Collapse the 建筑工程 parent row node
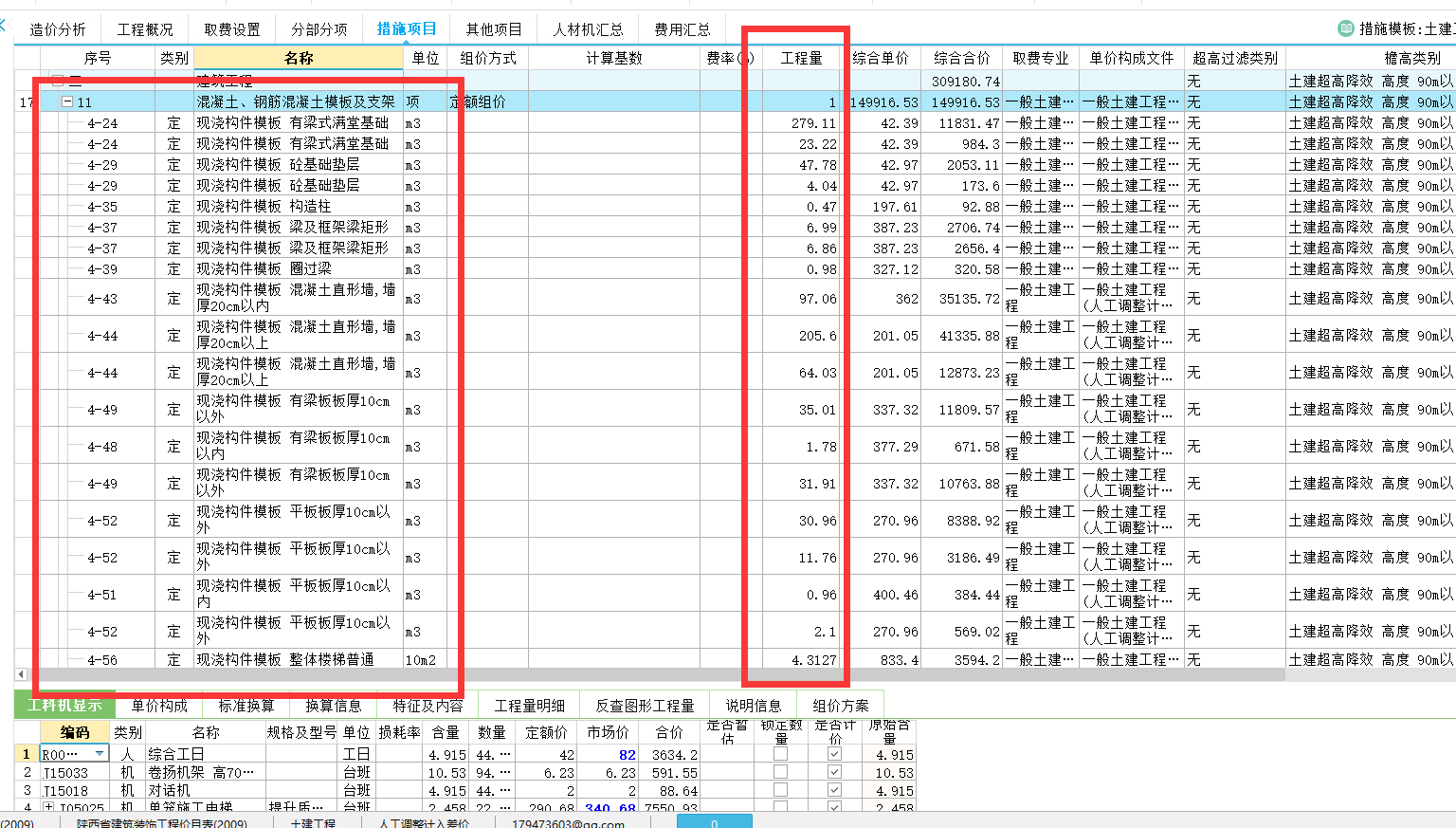 pos(58,82)
